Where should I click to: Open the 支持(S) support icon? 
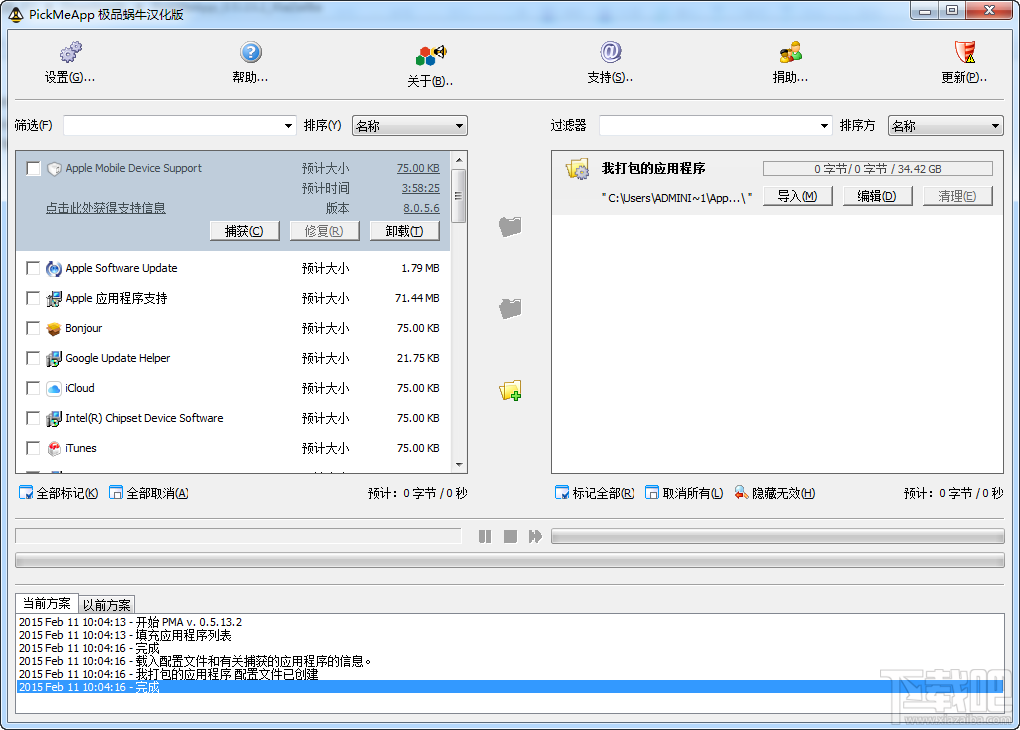[x=610, y=52]
